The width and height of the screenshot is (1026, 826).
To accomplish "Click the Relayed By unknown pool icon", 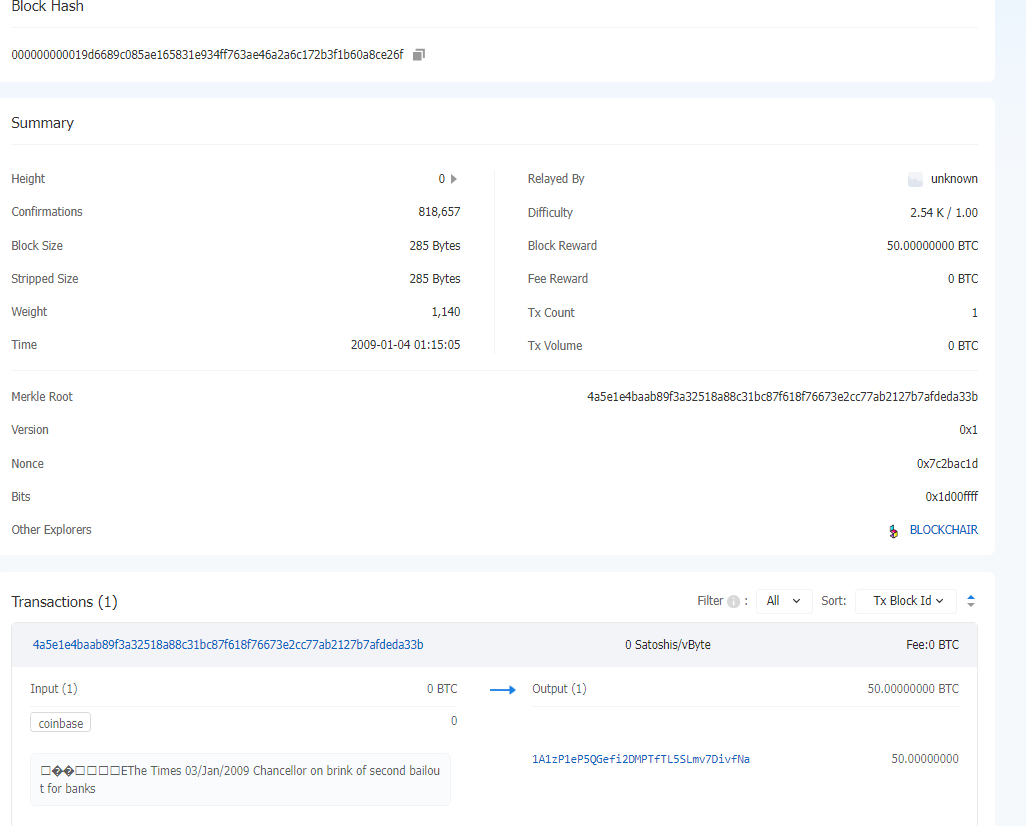I will click(x=915, y=179).
